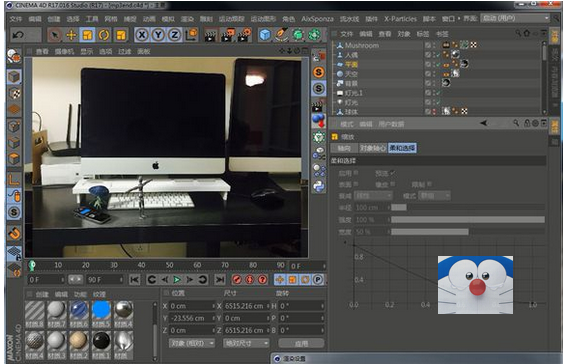This screenshot has width=563, height=364.
Task: Toggle Z axis lock
Action: tap(175, 35)
